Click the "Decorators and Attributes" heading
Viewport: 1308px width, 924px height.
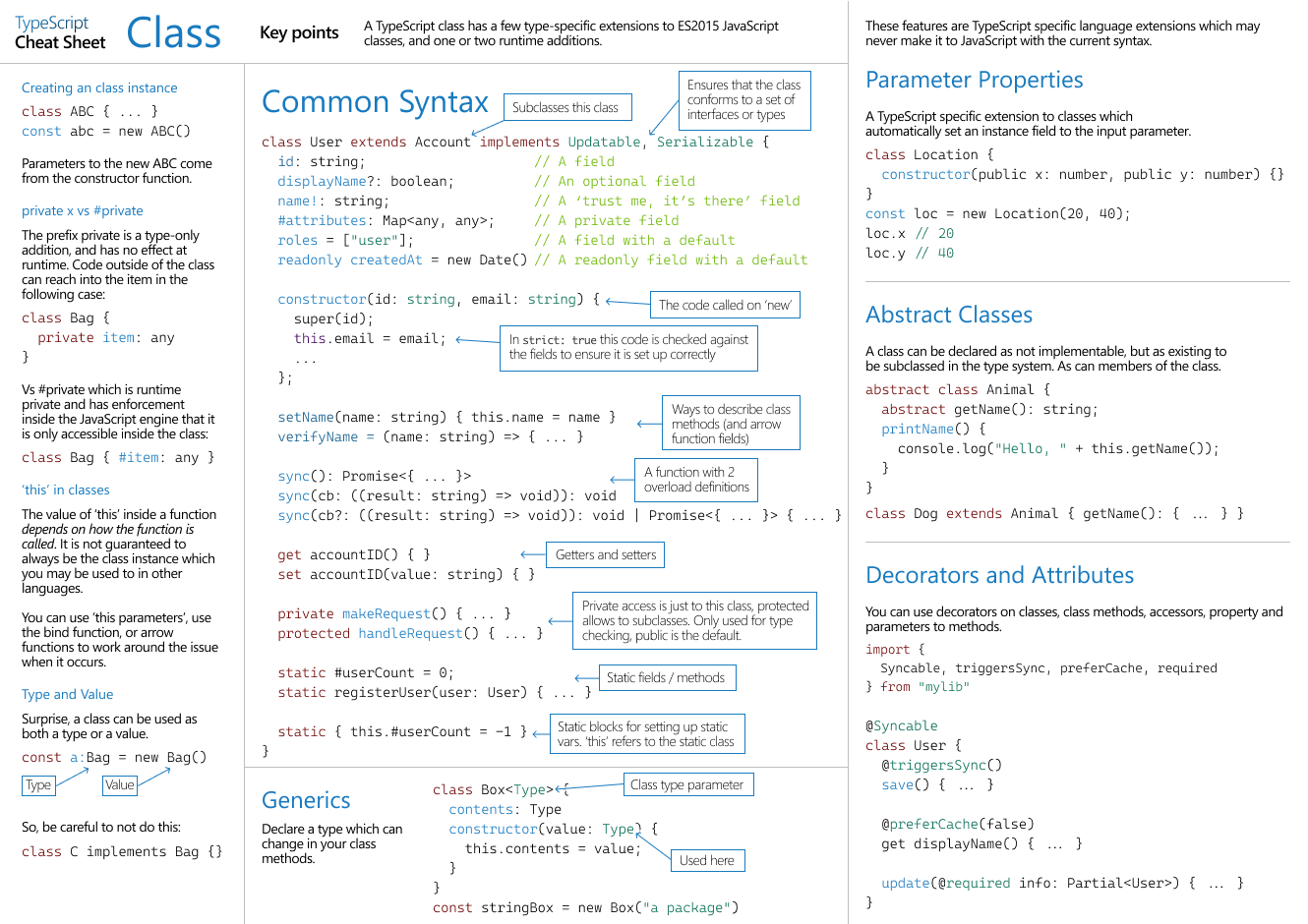click(x=998, y=575)
